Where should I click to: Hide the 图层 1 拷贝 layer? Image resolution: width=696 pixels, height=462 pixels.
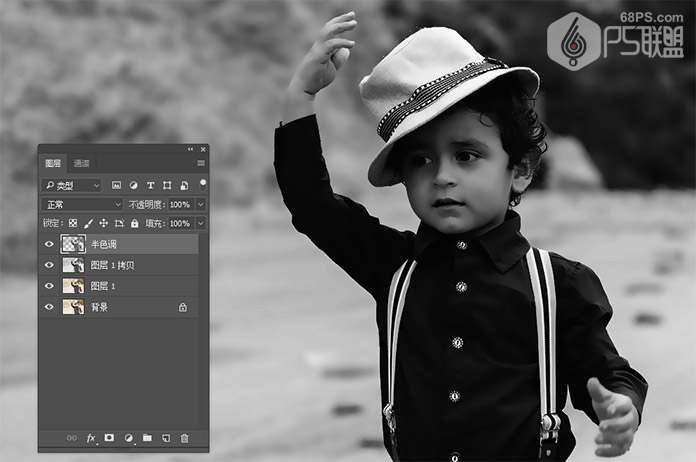[49, 265]
